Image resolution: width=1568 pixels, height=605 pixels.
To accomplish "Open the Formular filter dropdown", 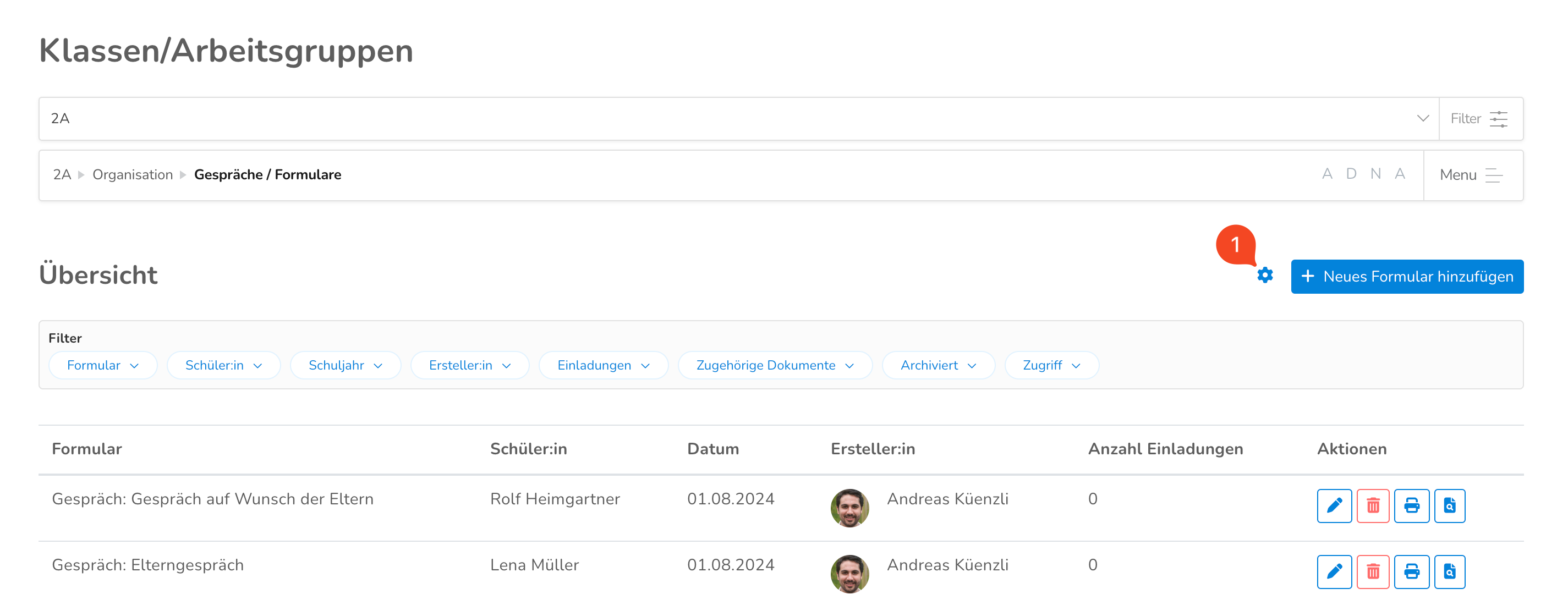I will 103,365.
